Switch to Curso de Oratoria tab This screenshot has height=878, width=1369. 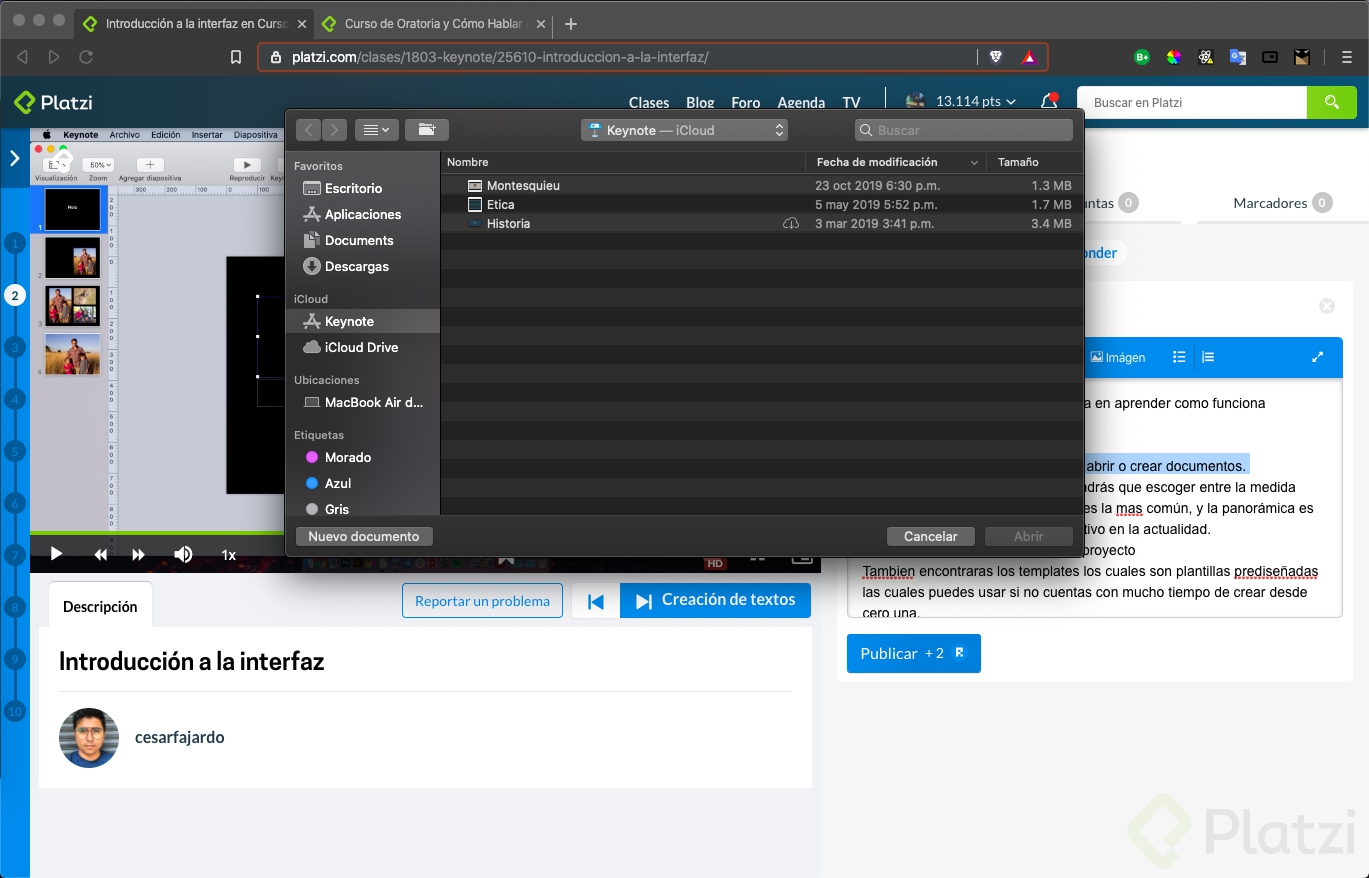[x=434, y=23]
